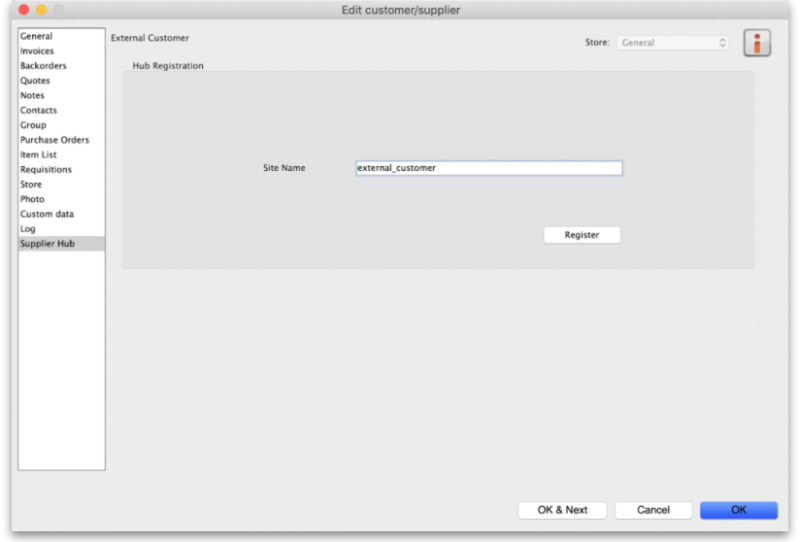Screen dimensions: 800x542
Task: Click the Register button
Action: [x=582, y=235]
